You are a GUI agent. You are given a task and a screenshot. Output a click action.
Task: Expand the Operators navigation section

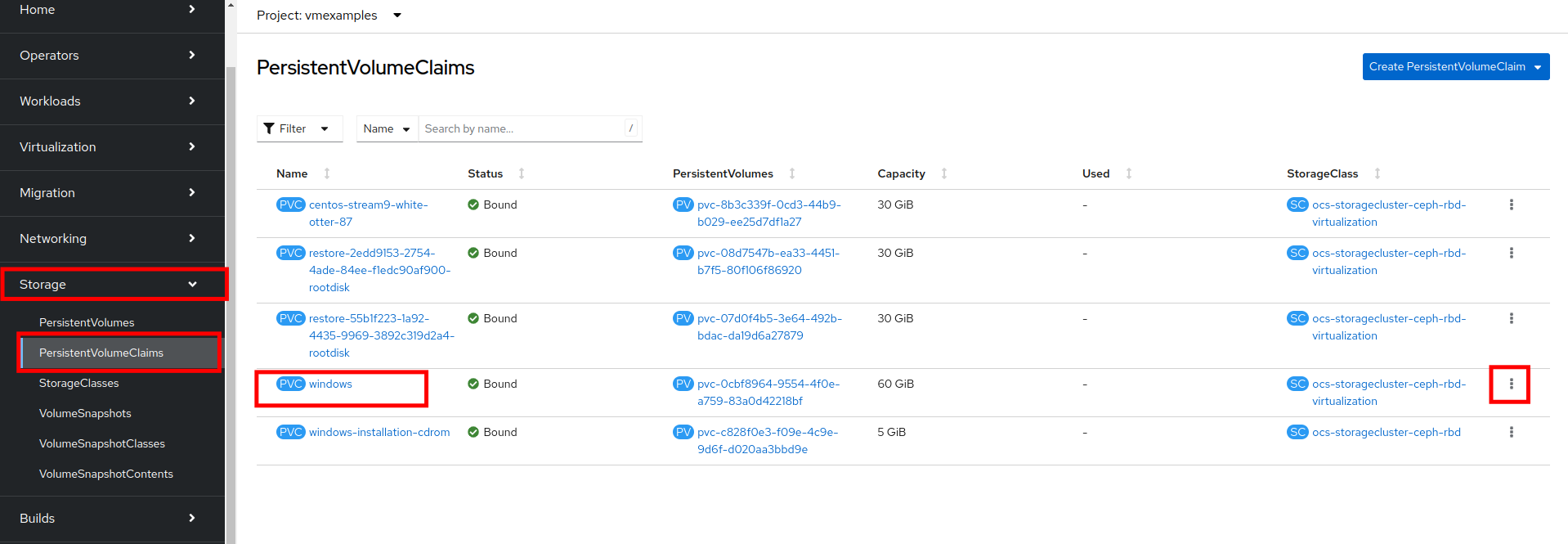click(x=112, y=56)
